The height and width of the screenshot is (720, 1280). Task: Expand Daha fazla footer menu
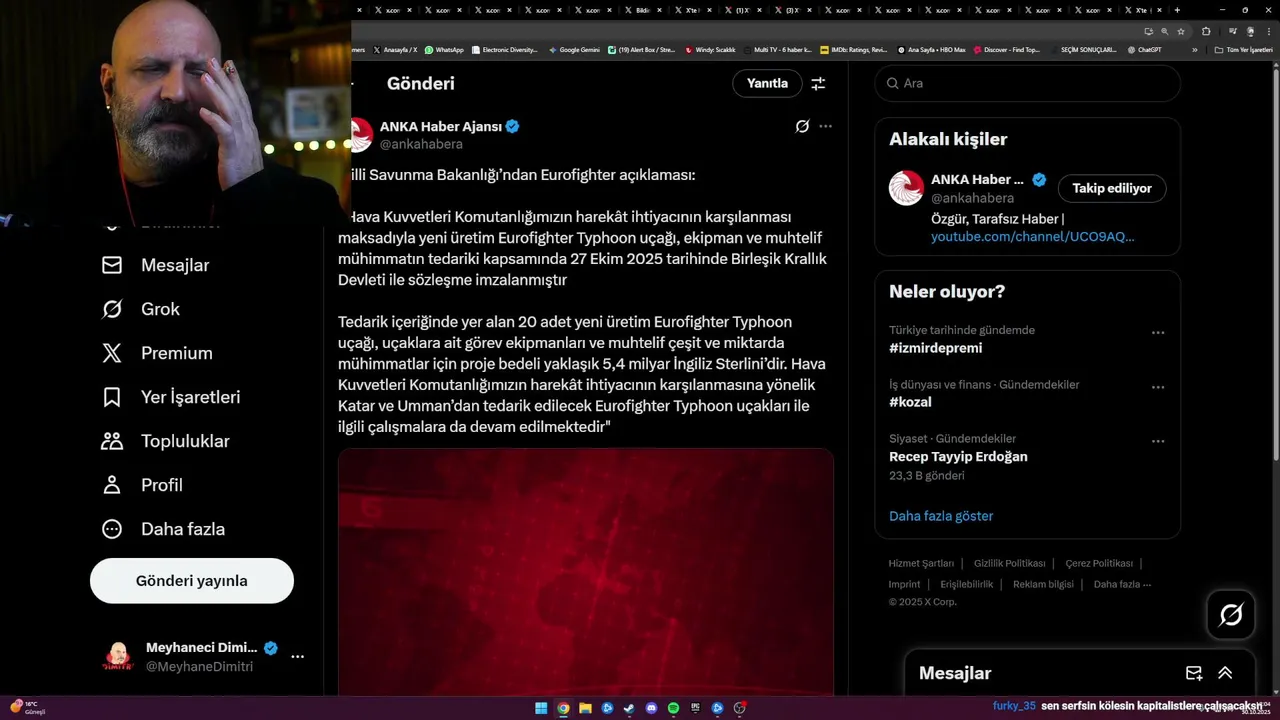pos(1122,584)
